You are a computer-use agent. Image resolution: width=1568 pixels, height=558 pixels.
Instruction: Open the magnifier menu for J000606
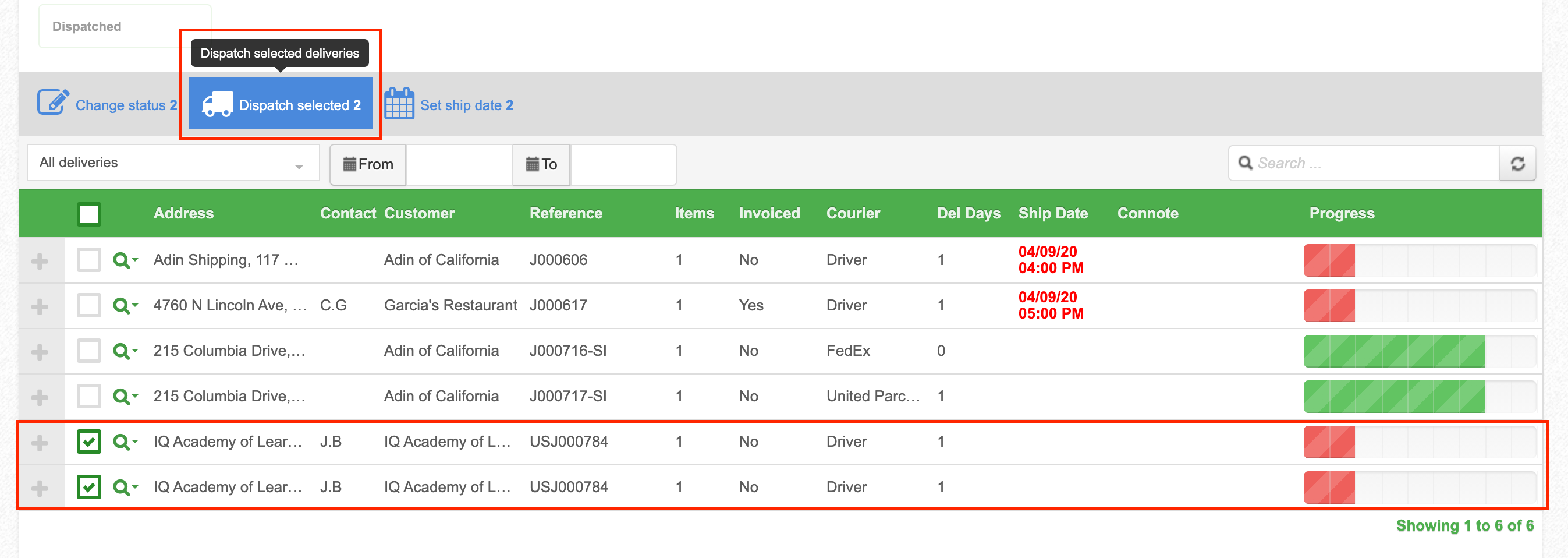tap(125, 261)
